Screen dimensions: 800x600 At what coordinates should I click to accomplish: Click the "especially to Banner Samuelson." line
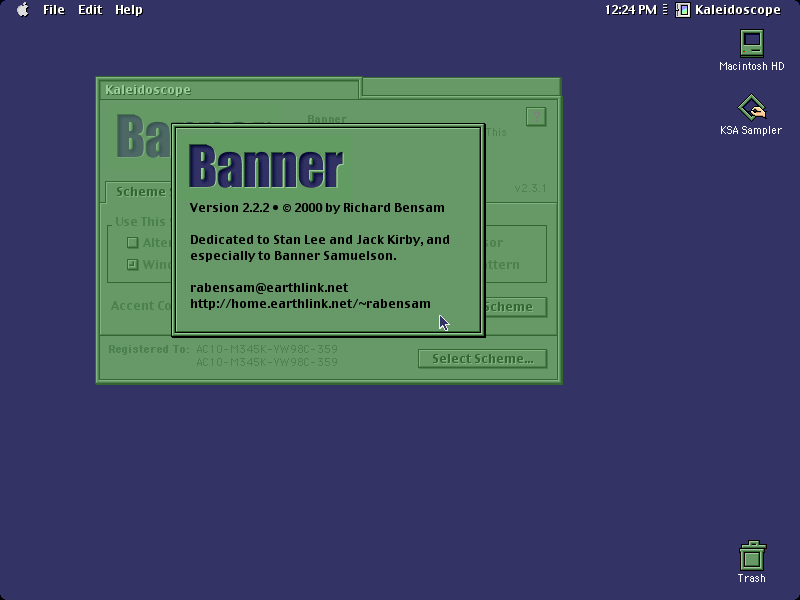click(x=293, y=256)
